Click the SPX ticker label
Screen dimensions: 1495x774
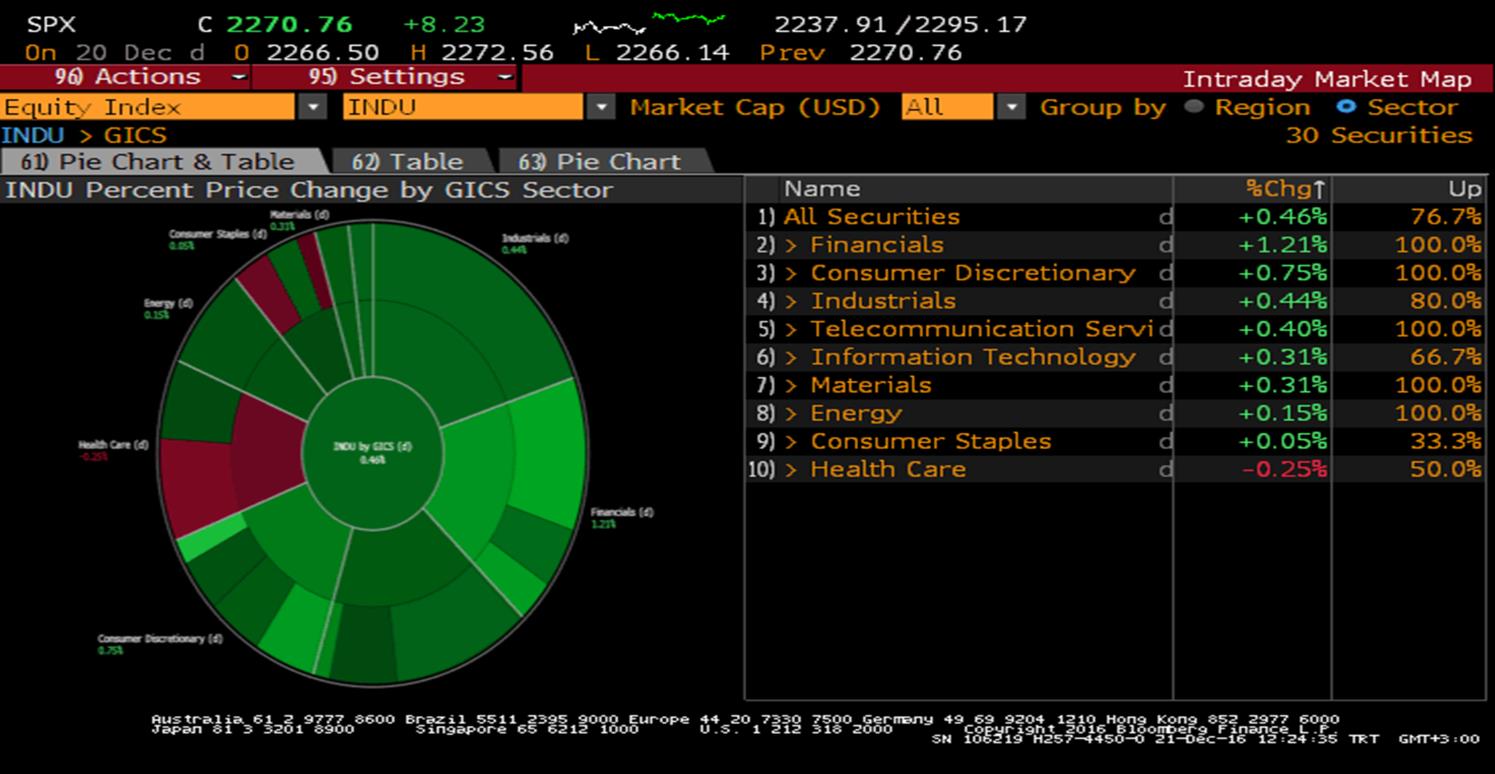[51, 24]
